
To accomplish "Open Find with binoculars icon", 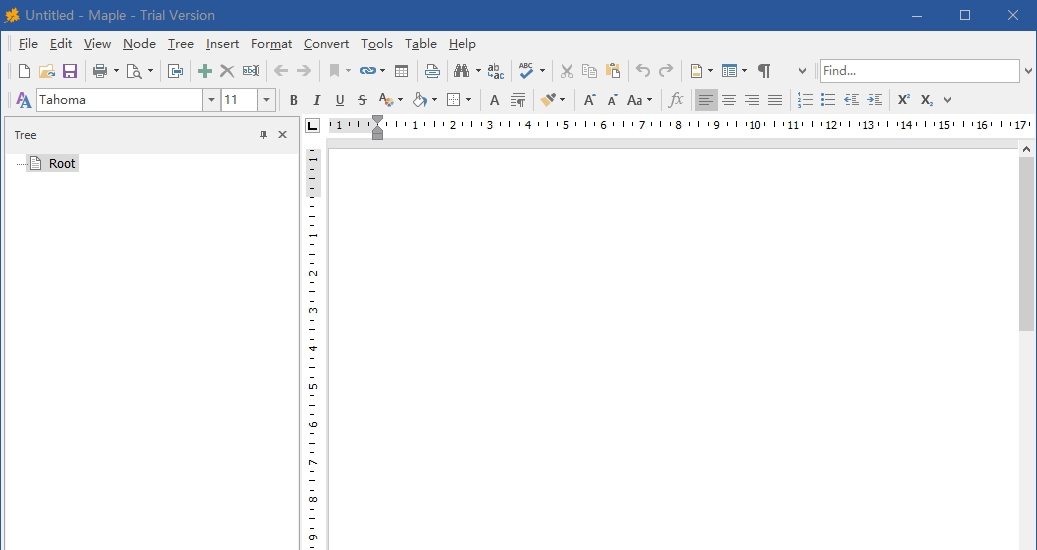I will 462,71.
